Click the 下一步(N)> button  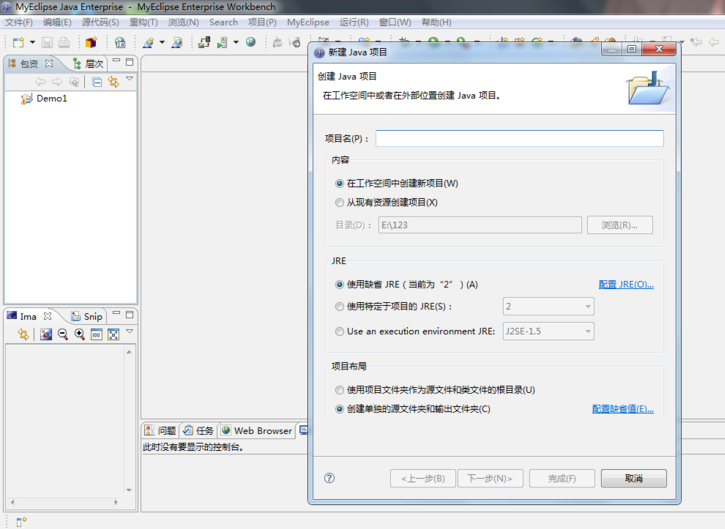tap(490, 478)
